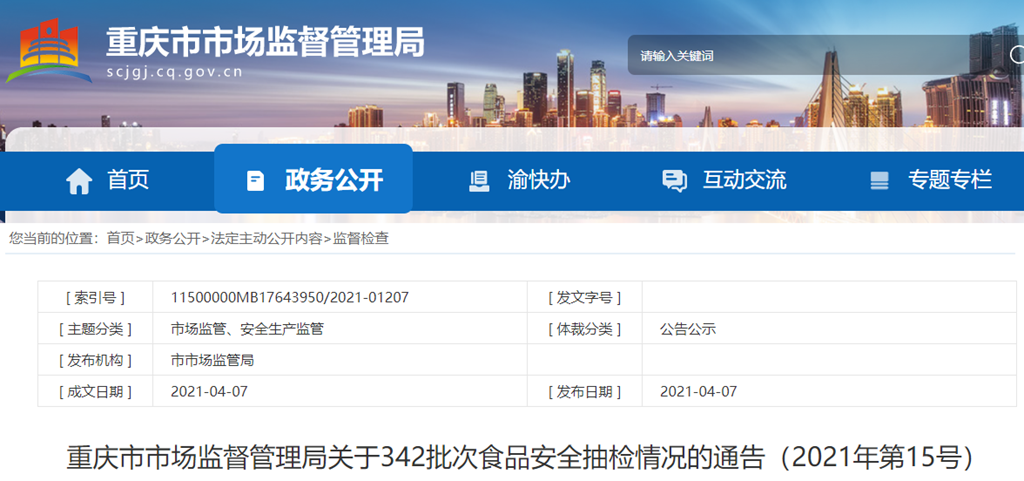Click the chat bubble icon beside 互动交流
The height and width of the screenshot is (481, 1024).
coord(674,181)
